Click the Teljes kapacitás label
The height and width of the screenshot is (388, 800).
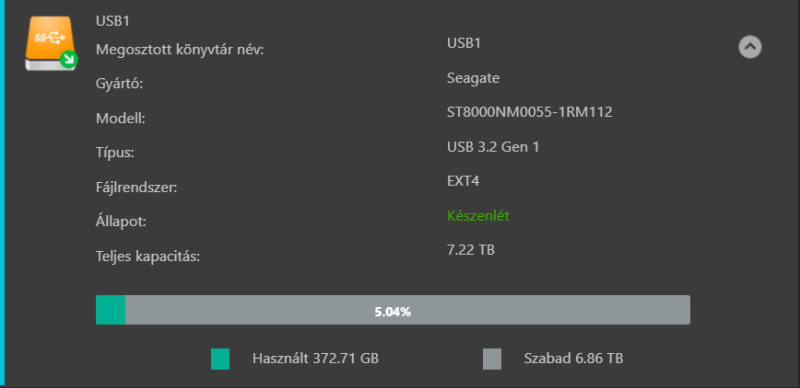click(x=148, y=256)
